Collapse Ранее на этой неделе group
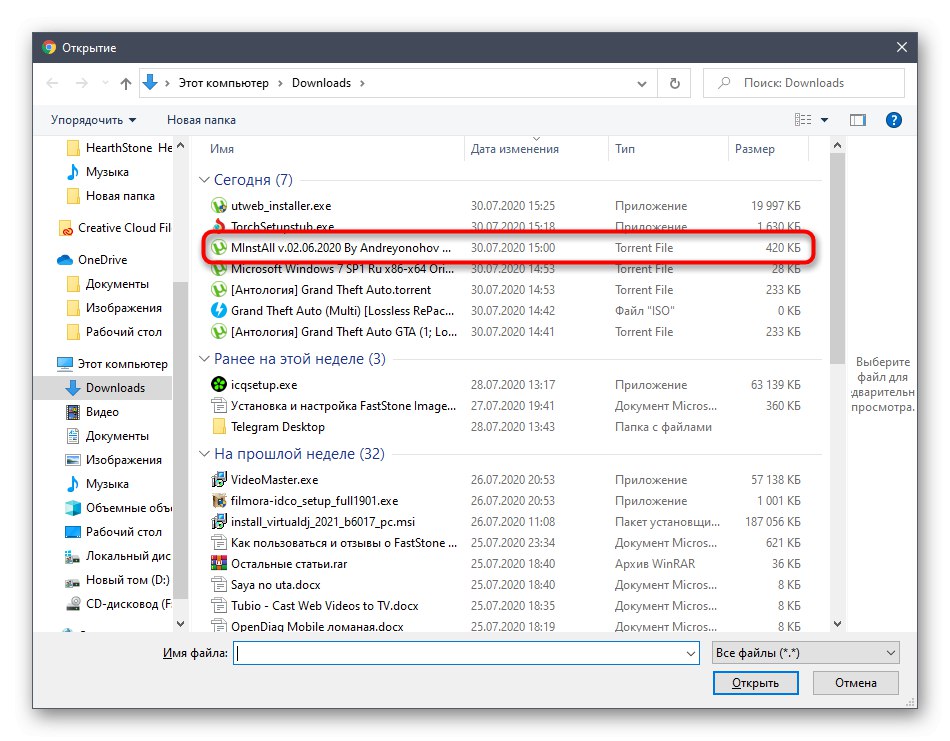The image size is (950, 741). (204, 359)
